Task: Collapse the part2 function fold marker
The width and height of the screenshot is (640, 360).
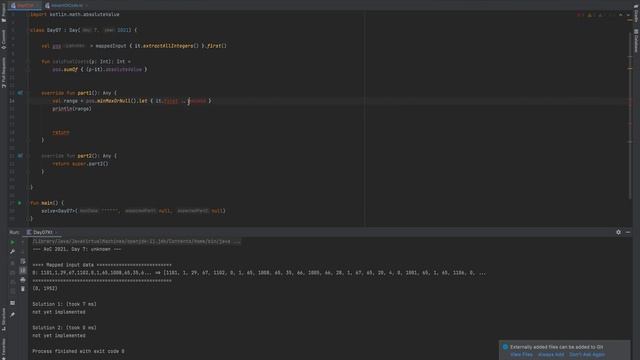Action: 28,156
